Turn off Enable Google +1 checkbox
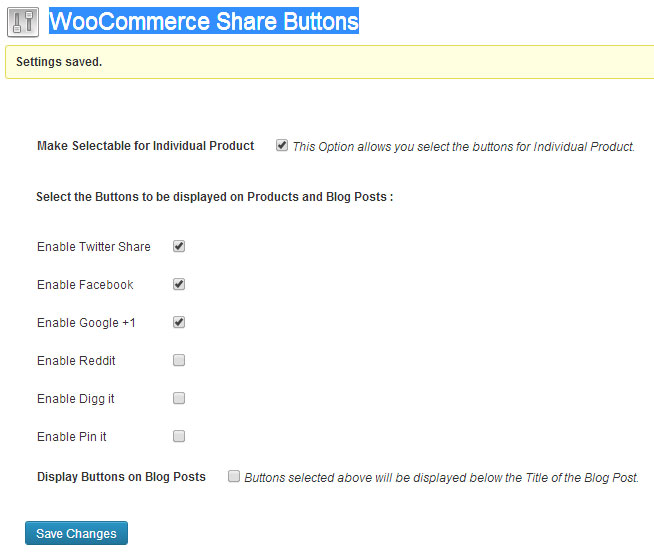 (179, 322)
